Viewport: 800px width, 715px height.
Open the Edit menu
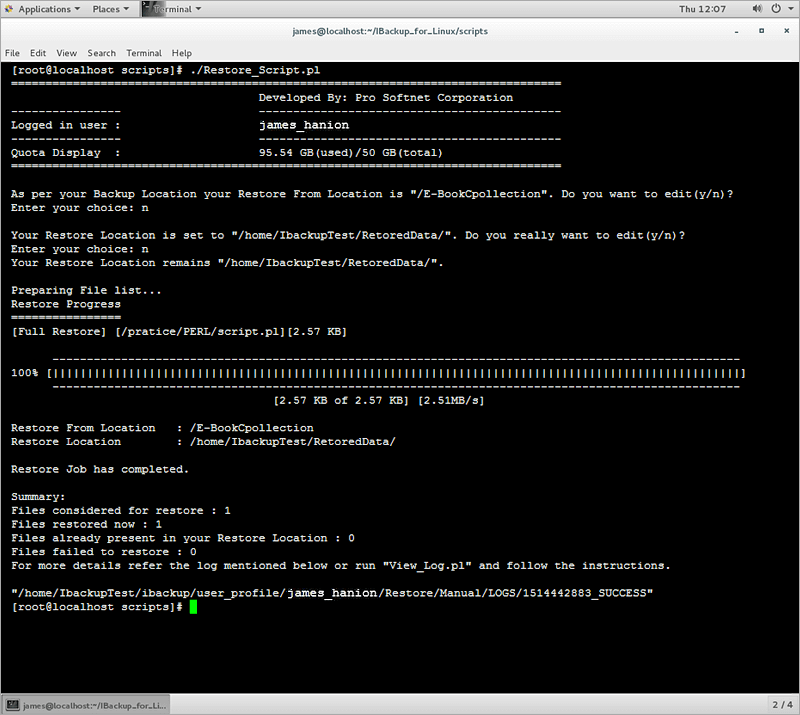click(38, 53)
